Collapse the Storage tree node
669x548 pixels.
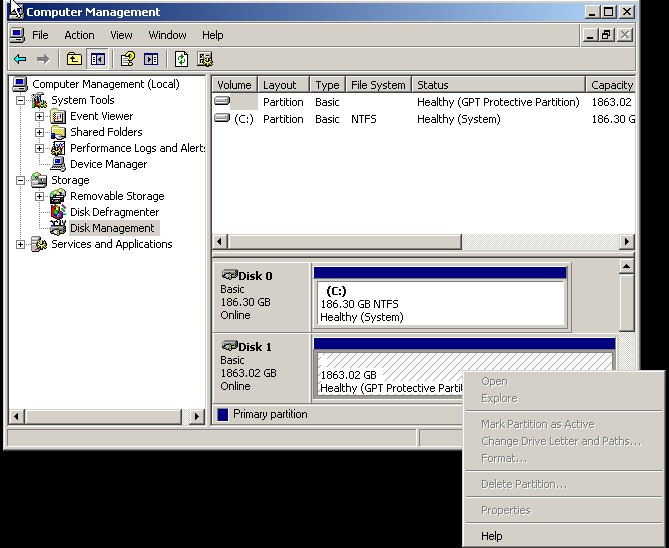point(21,180)
